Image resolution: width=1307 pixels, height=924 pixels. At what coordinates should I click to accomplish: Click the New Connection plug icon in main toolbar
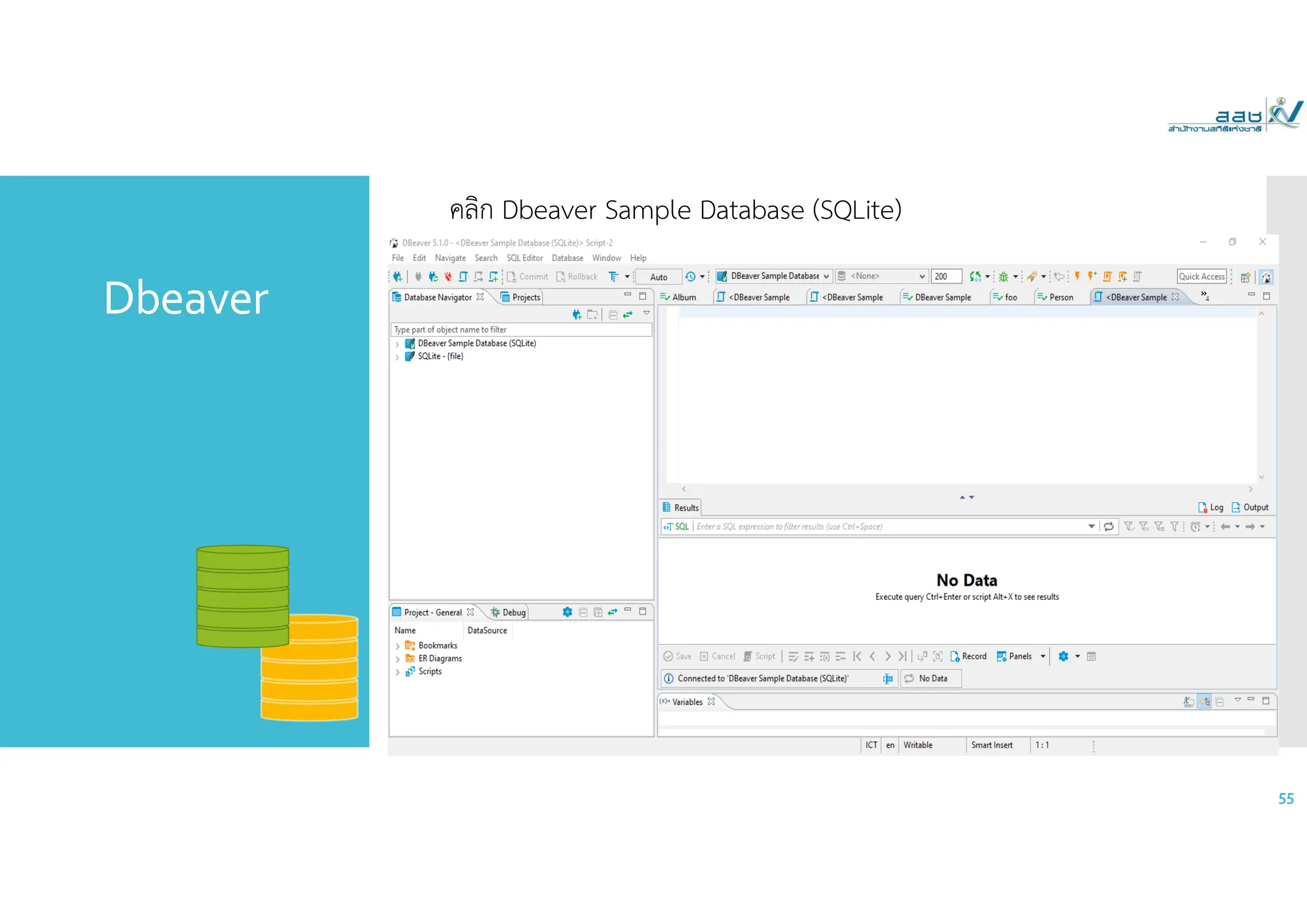398,276
